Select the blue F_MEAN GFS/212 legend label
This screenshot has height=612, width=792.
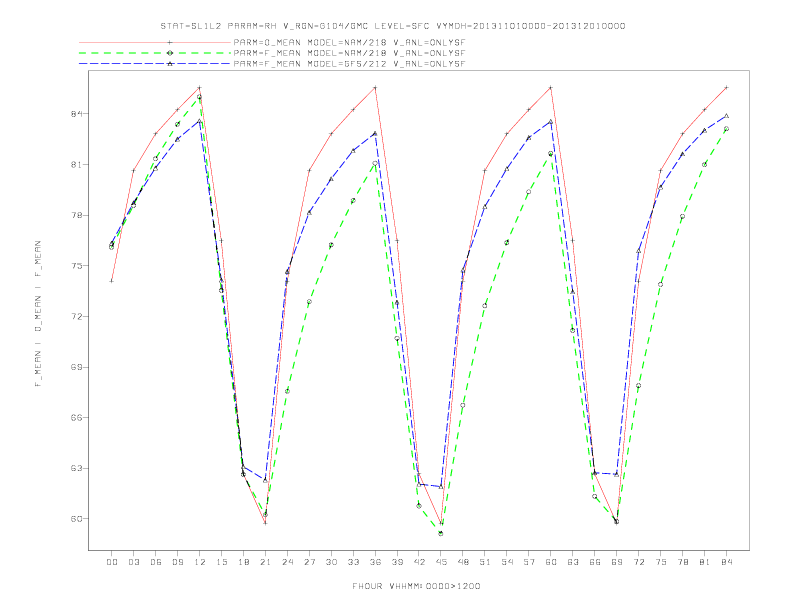pyautogui.click(x=349, y=64)
